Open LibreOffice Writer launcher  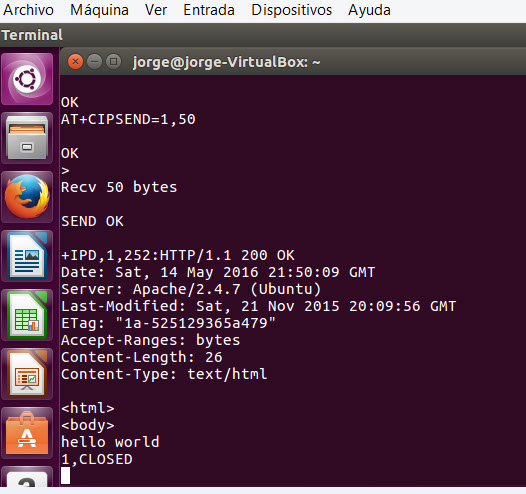(x=27, y=256)
